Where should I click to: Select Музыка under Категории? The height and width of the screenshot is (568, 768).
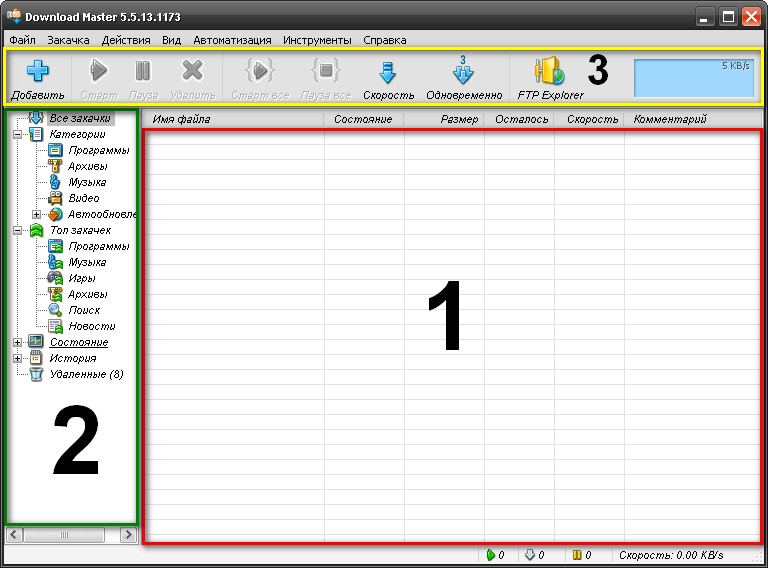click(x=87, y=182)
